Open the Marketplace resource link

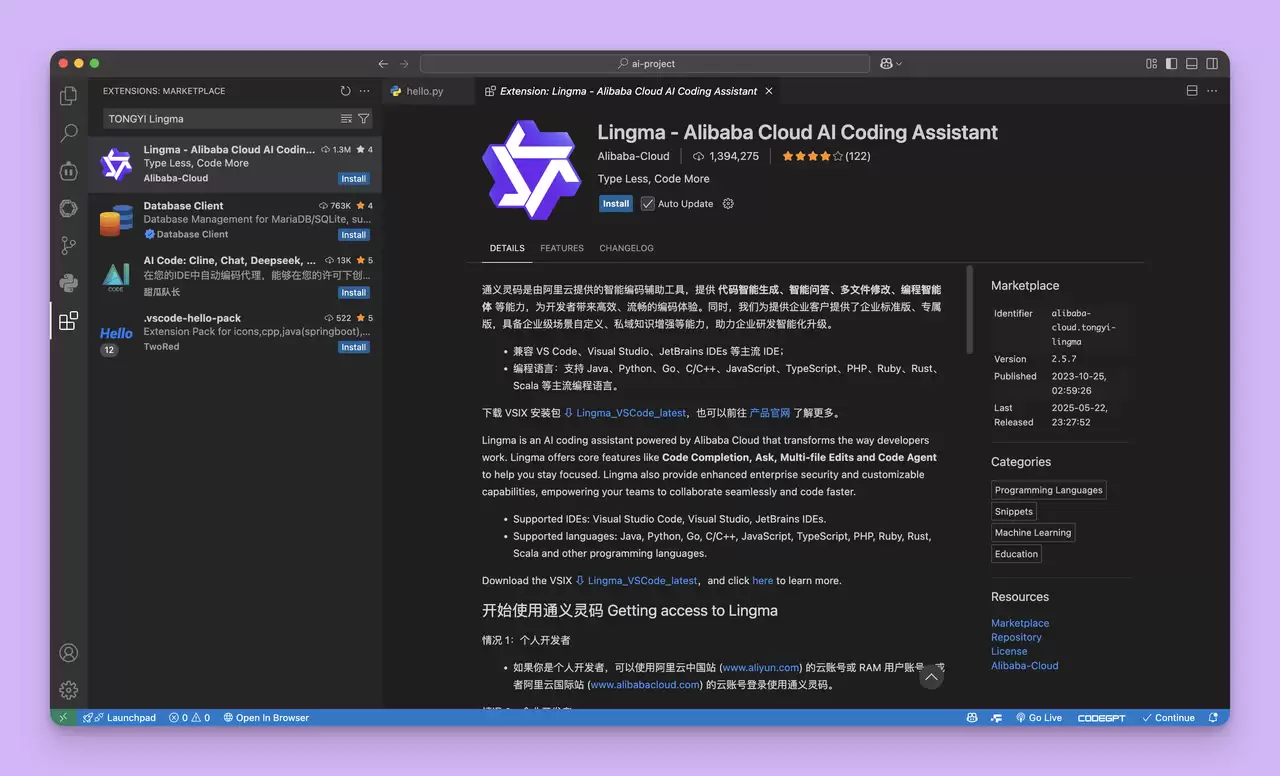pos(1020,624)
